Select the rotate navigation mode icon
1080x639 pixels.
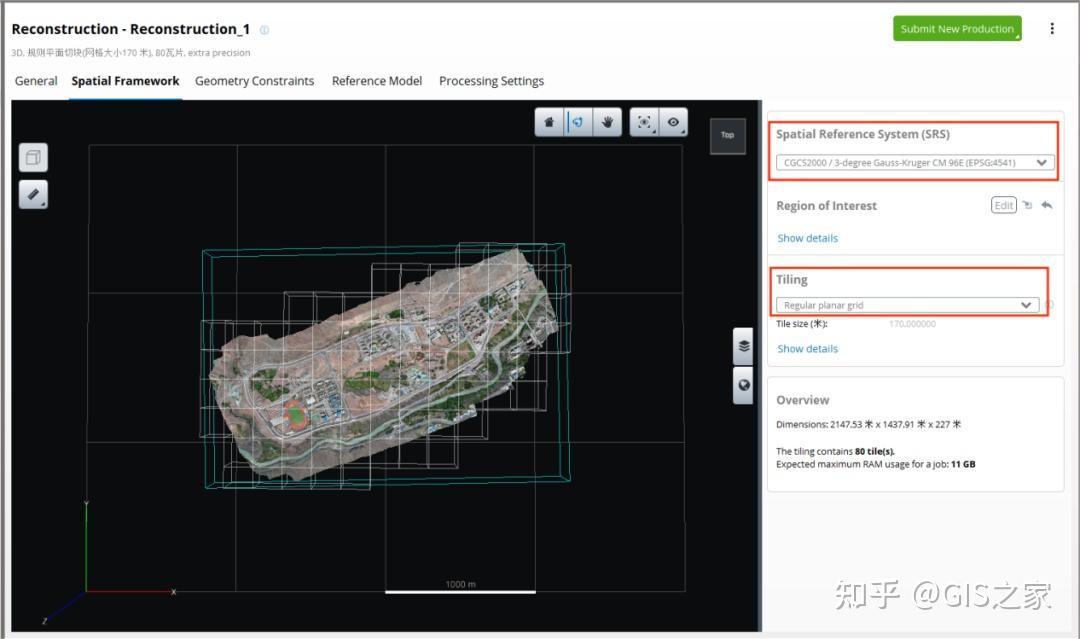click(x=578, y=122)
